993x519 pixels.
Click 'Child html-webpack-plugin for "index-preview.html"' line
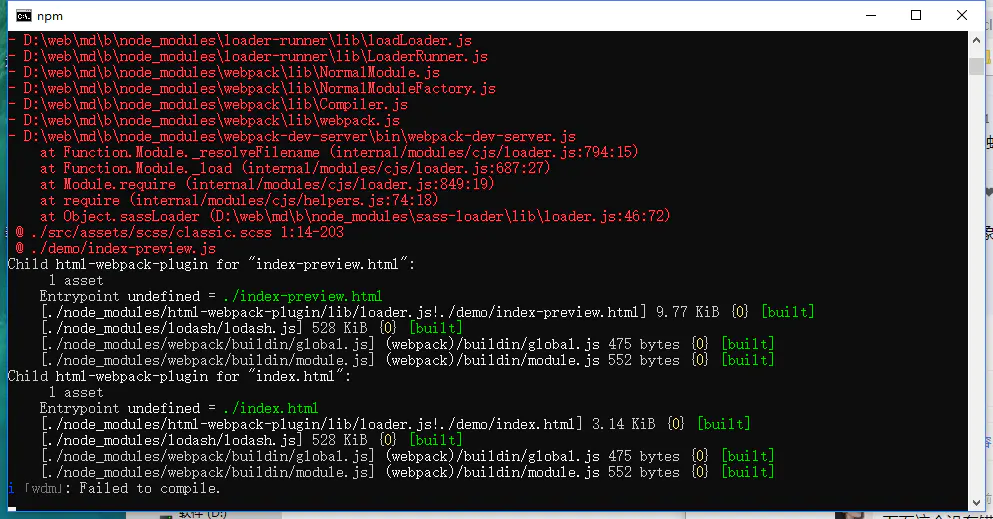point(211,265)
